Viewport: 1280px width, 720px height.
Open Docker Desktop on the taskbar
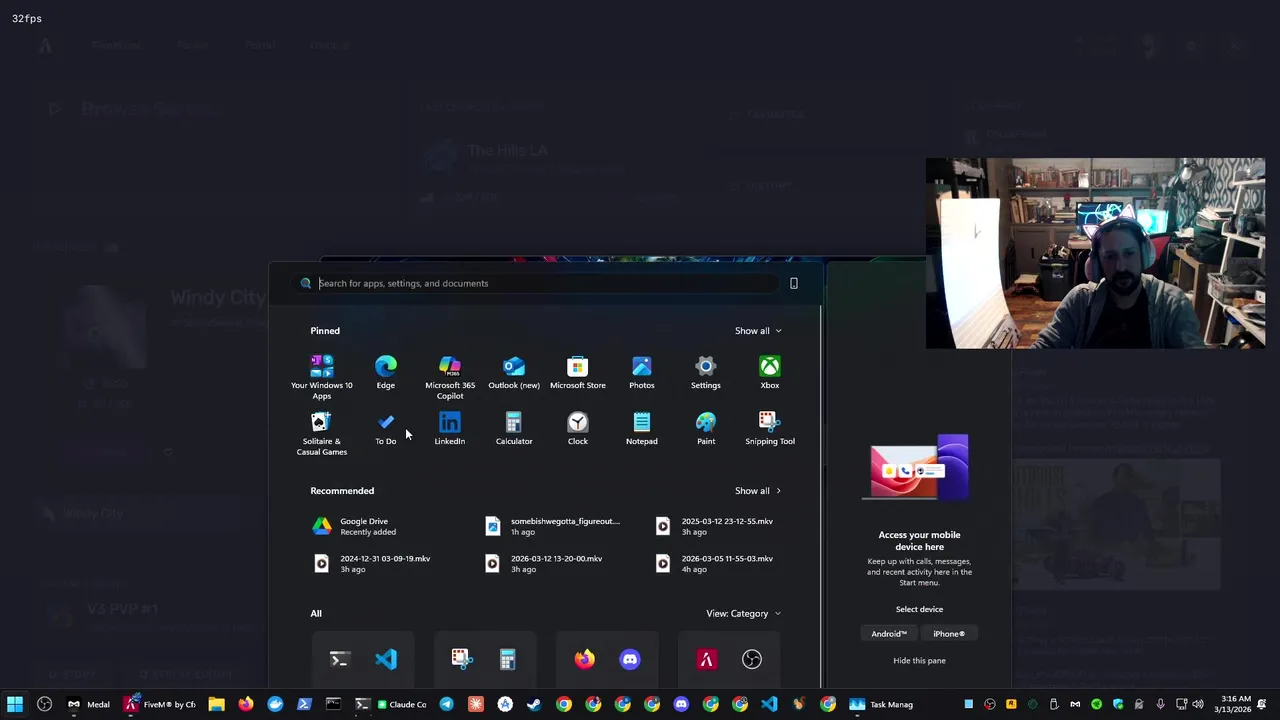[x=275, y=704]
